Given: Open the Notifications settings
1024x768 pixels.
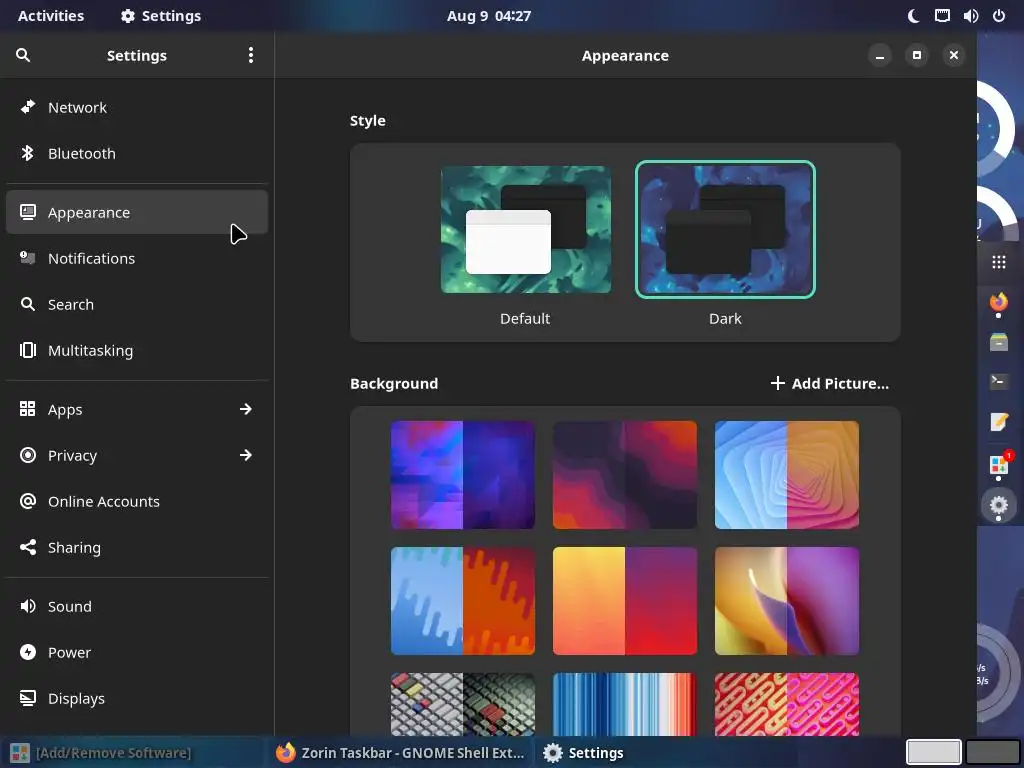Looking at the screenshot, I should (x=137, y=259).
